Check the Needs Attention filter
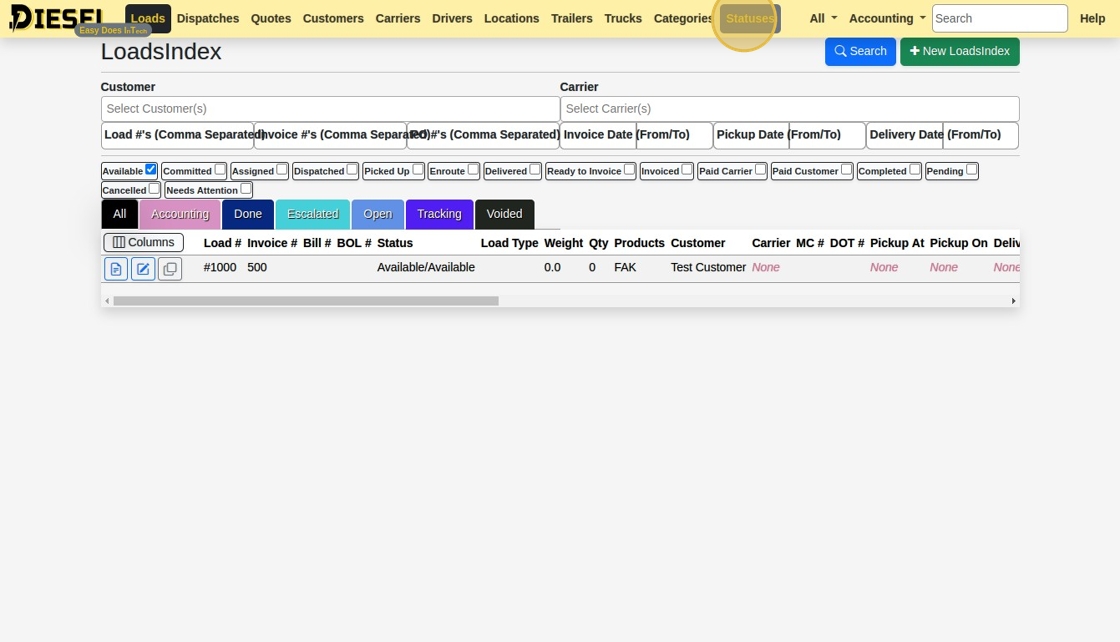Viewport: 1120px width, 642px height. 246,189
